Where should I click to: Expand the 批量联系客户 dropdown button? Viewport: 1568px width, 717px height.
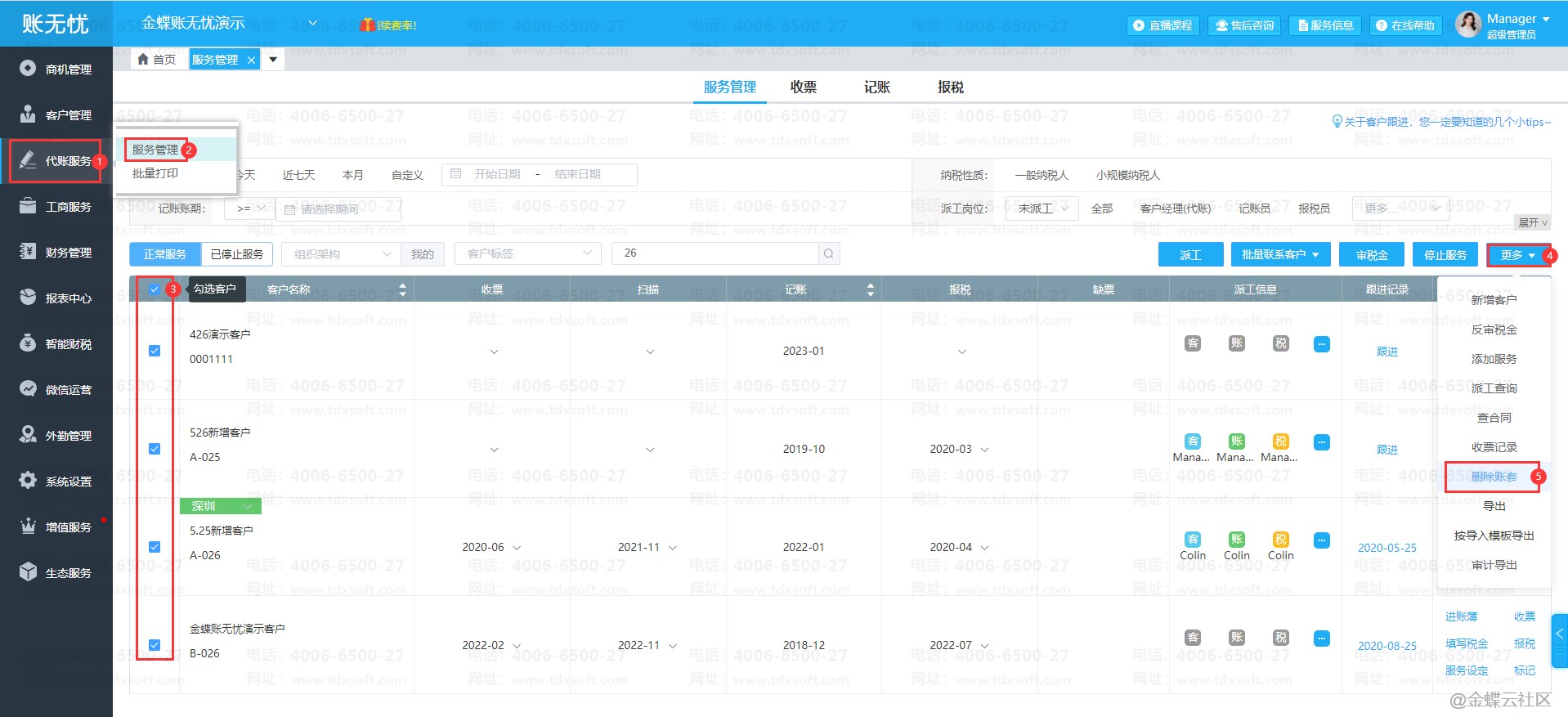1280,255
